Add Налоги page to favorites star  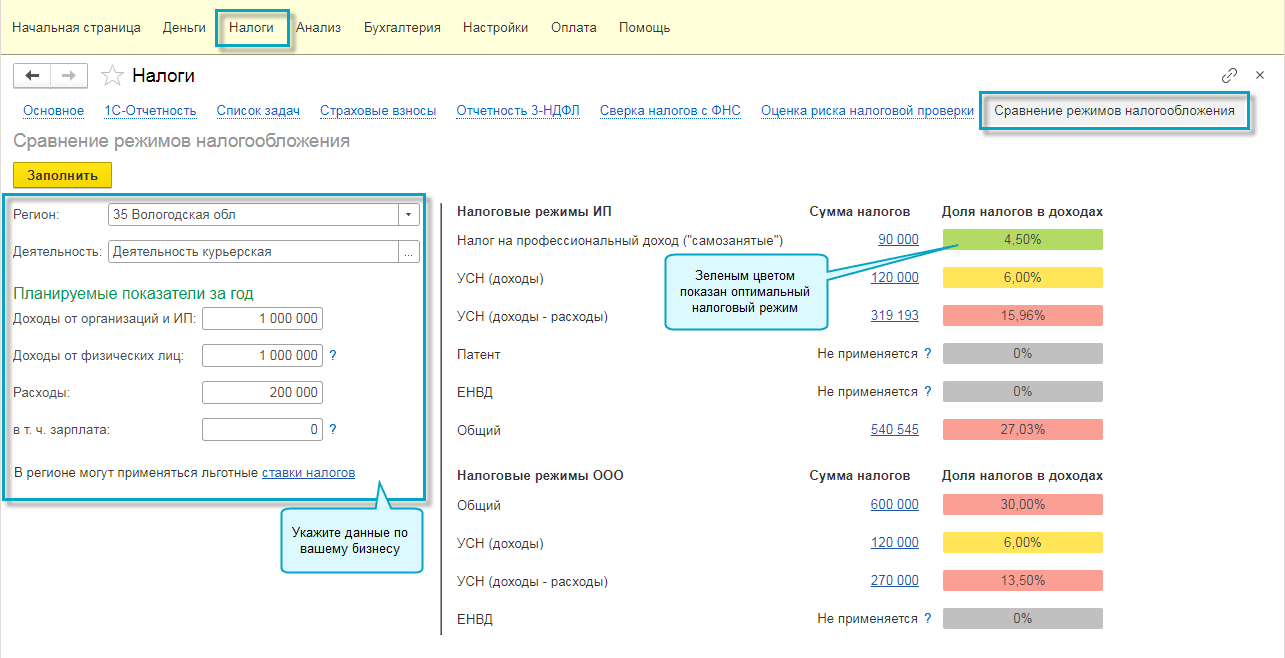click(113, 76)
